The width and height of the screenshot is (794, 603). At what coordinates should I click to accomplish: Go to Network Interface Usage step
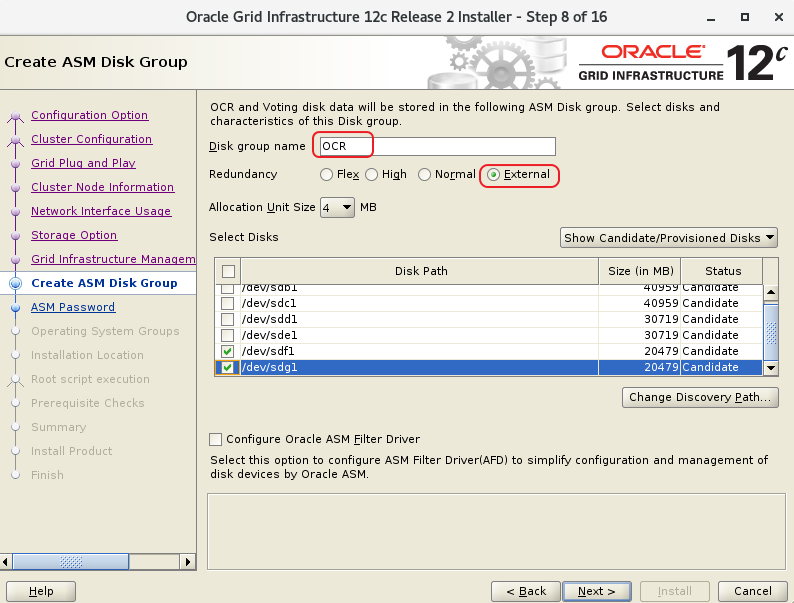(100, 212)
